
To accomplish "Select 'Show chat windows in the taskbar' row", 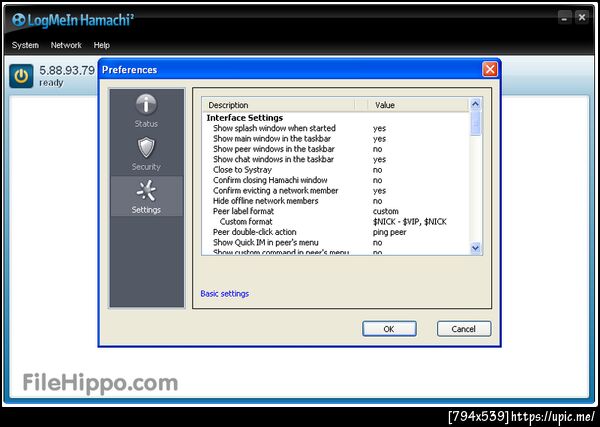I will click(336, 159).
